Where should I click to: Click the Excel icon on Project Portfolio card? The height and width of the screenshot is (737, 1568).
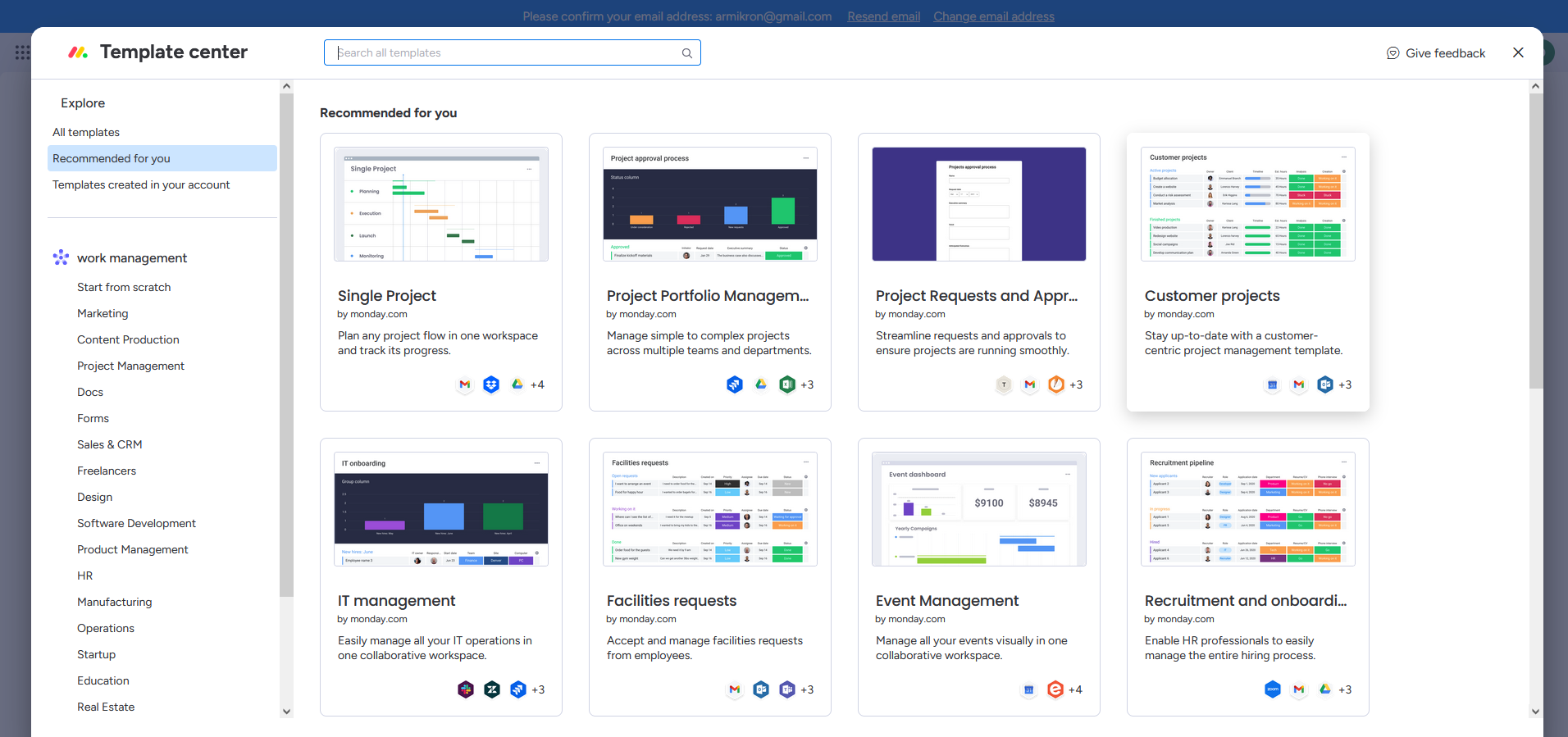pyautogui.click(x=787, y=384)
